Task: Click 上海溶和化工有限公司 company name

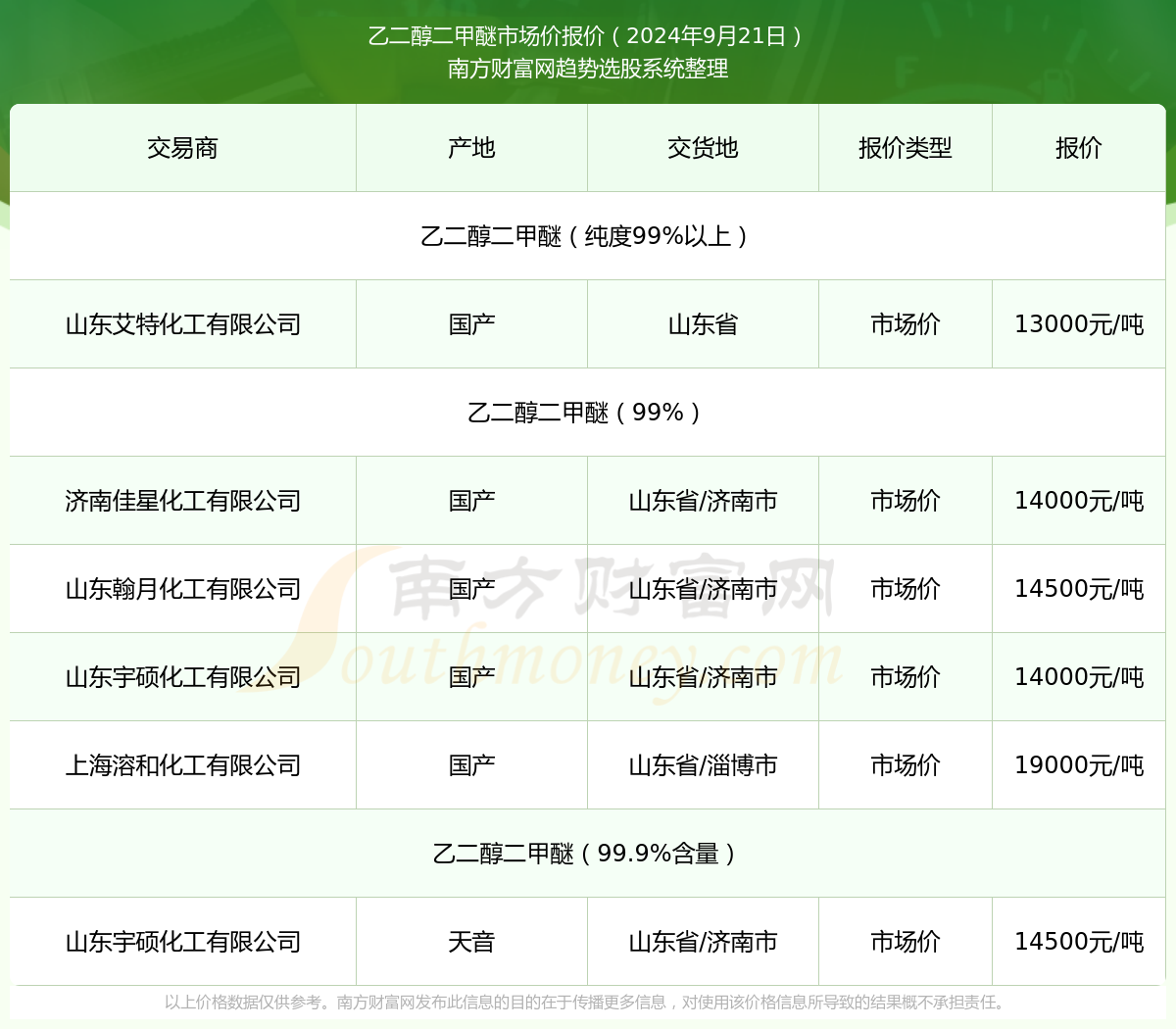Action: pyautogui.click(x=182, y=765)
